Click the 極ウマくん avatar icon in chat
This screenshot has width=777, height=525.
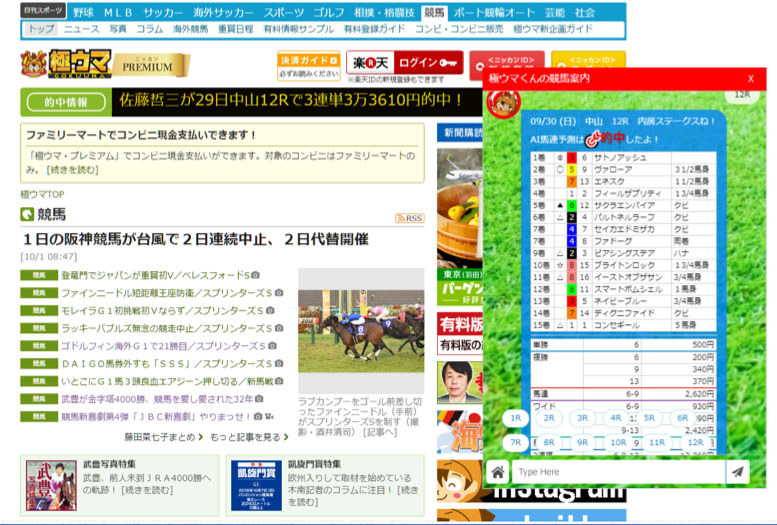(x=503, y=103)
